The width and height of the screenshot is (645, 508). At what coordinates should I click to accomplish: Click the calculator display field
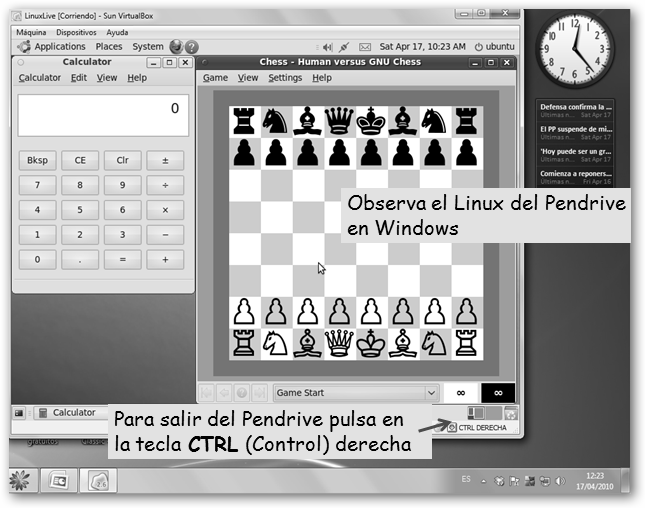click(x=103, y=115)
